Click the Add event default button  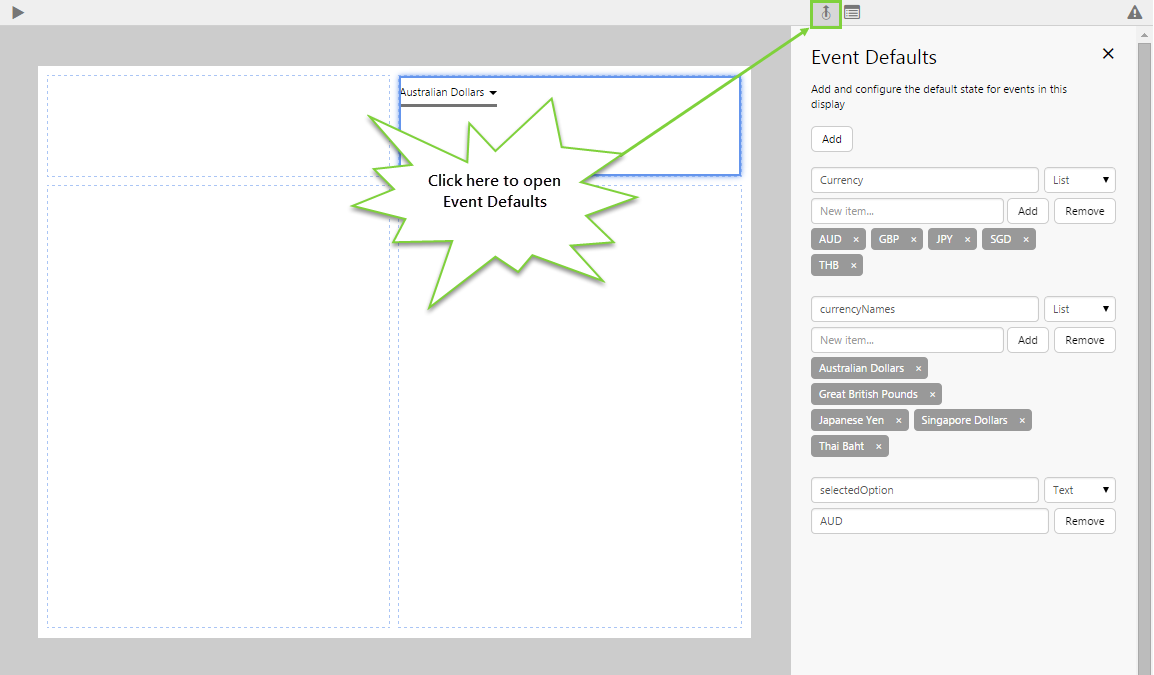click(832, 139)
